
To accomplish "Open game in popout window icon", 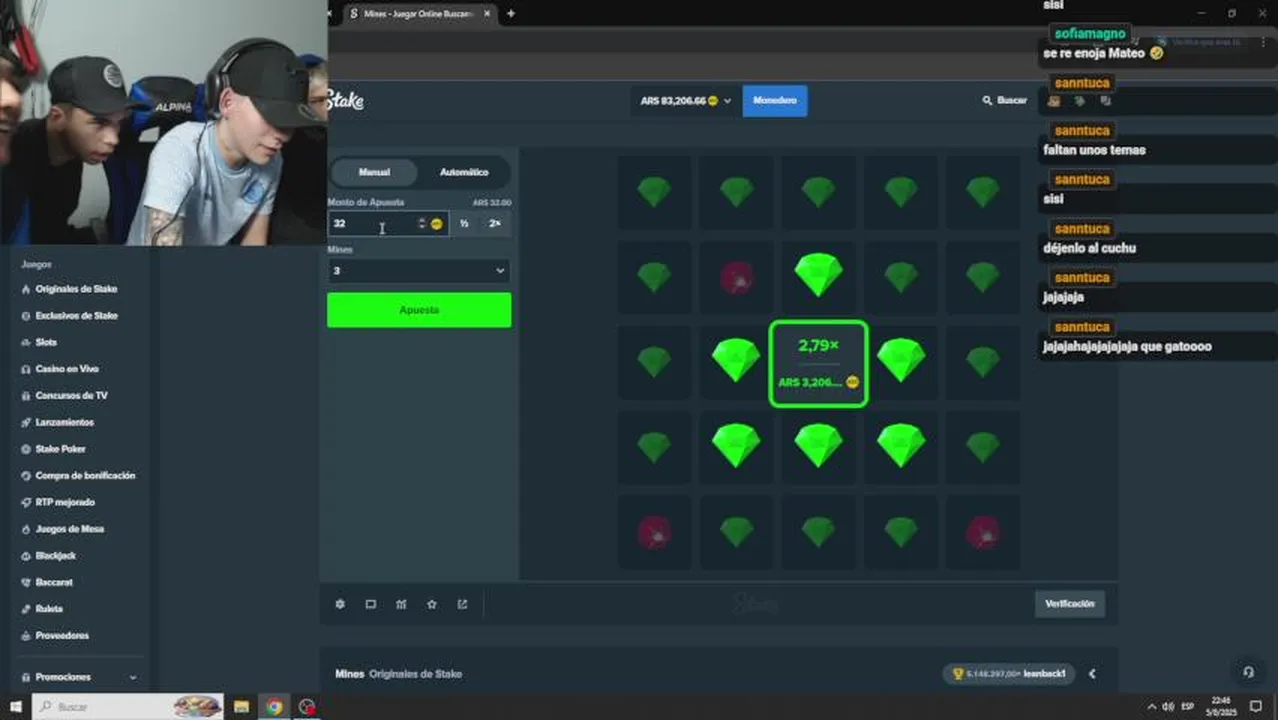I will coord(462,604).
